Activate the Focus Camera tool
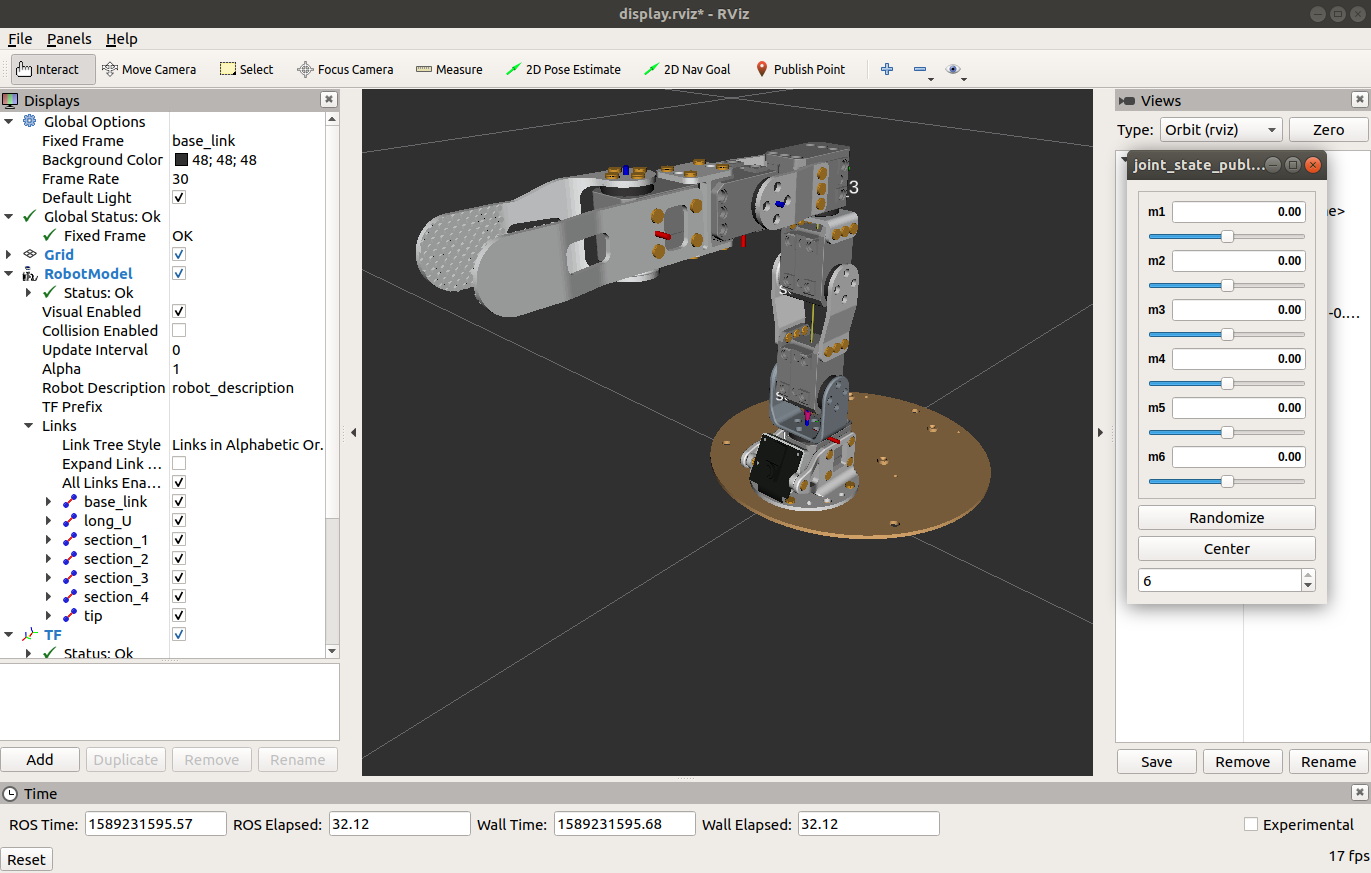The image size is (1371, 873). click(345, 69)
